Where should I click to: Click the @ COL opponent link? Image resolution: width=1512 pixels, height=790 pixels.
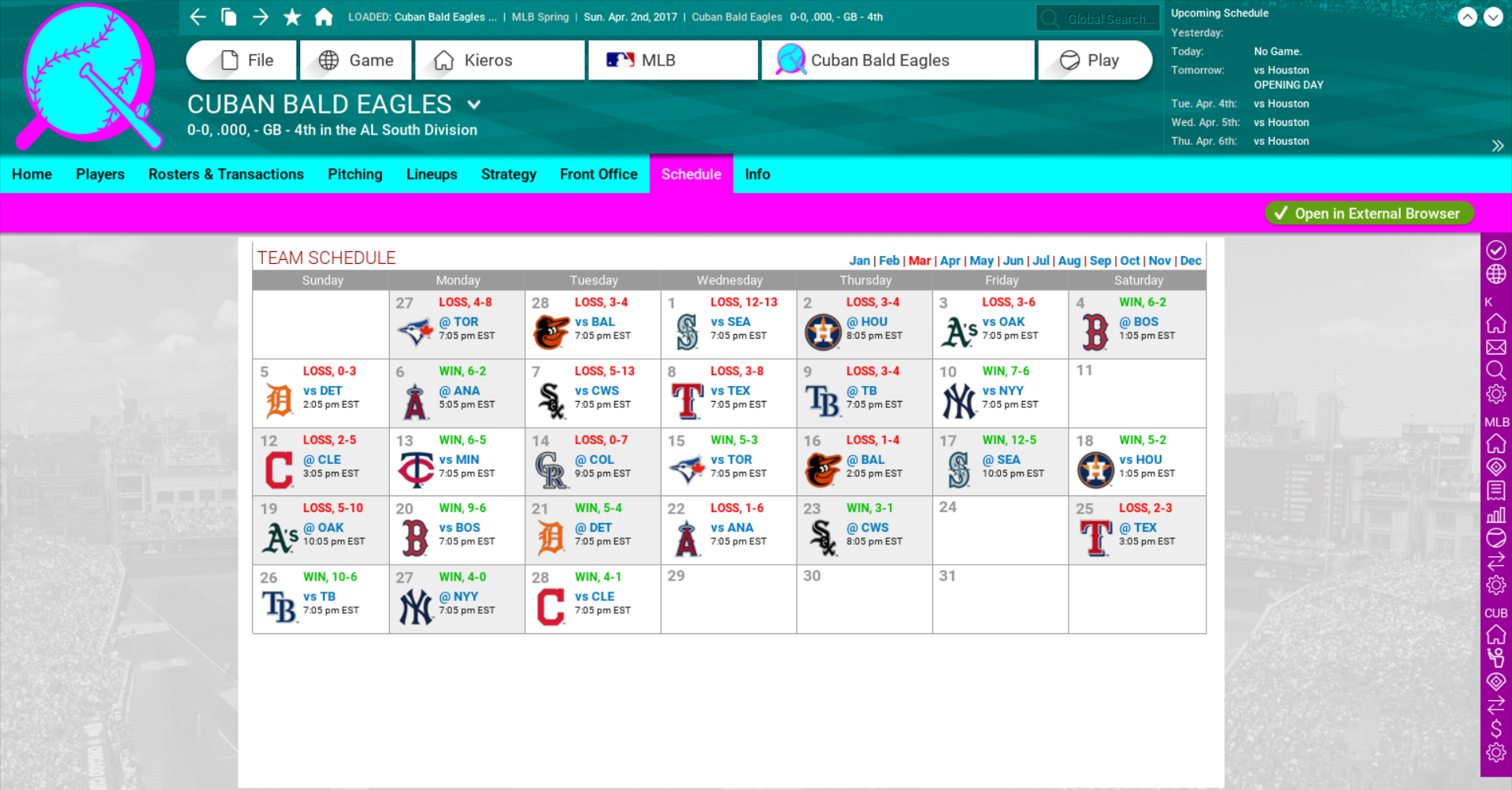click(594, 460)
